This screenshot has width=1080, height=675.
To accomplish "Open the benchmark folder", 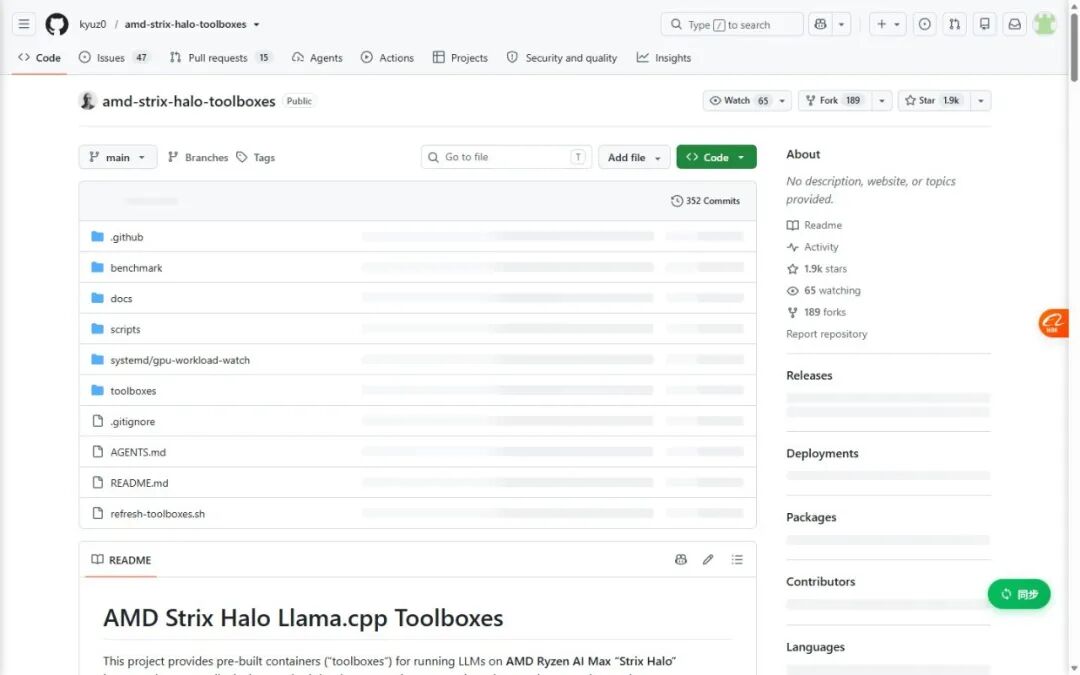I will pyautogui.click(x=136, y=268).
